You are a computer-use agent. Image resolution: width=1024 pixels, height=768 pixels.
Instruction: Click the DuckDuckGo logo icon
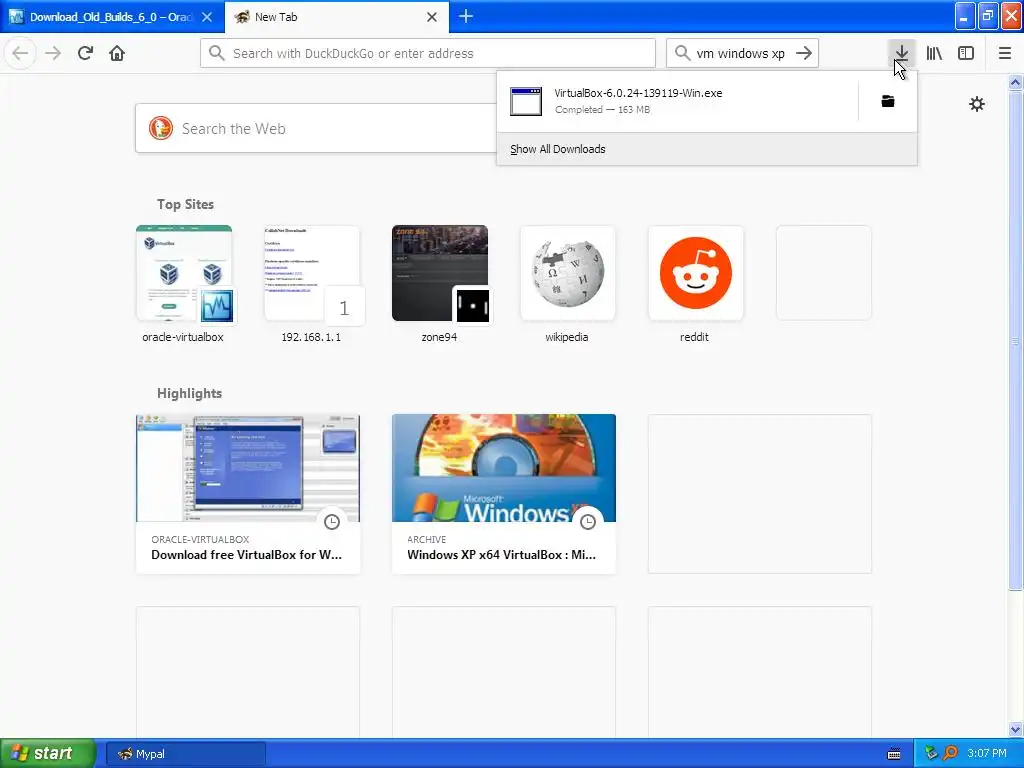pos(161,128)
